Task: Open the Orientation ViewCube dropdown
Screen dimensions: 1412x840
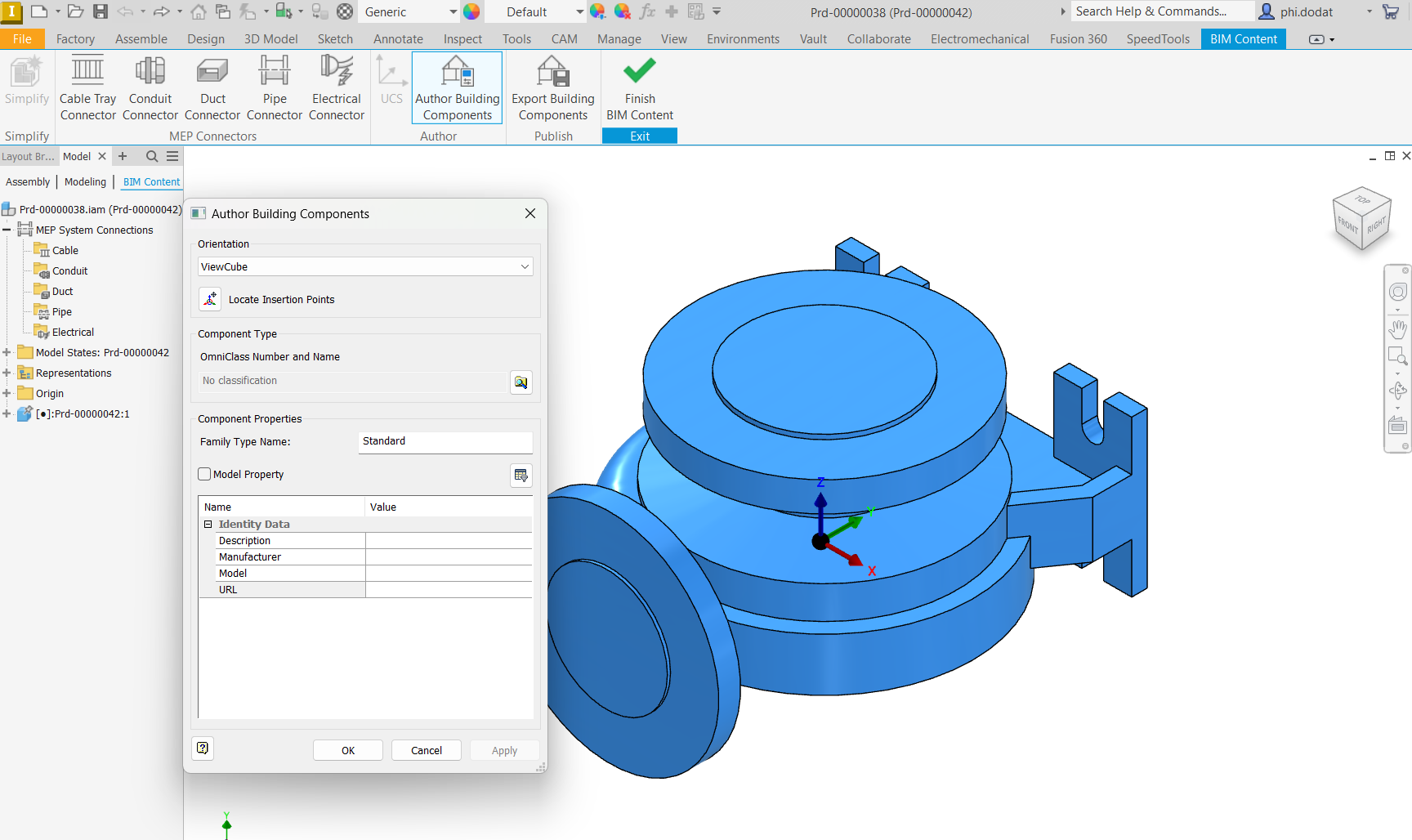Action: (365, 266)
